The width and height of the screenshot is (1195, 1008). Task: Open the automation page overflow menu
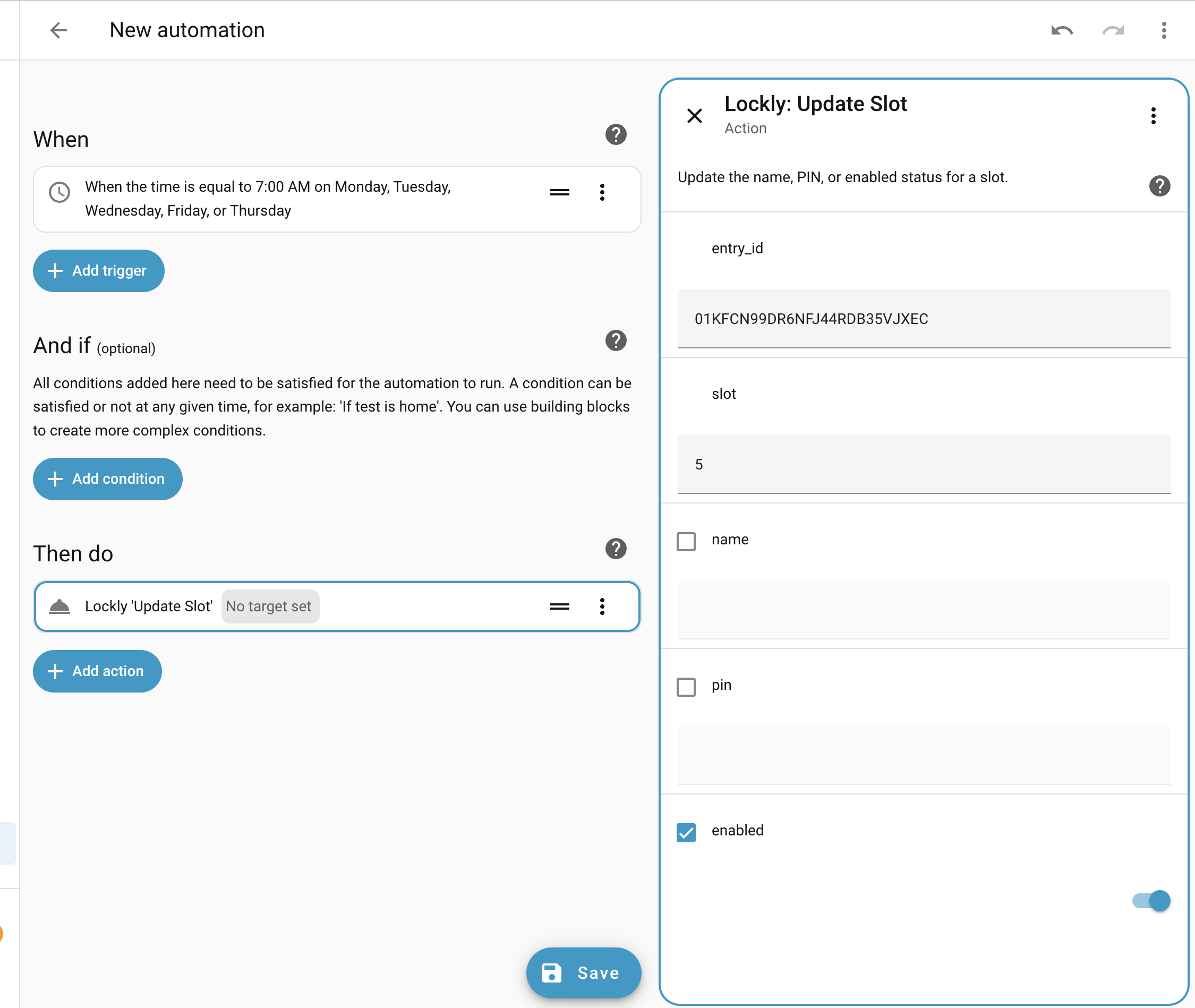(x=1164, y=30)
